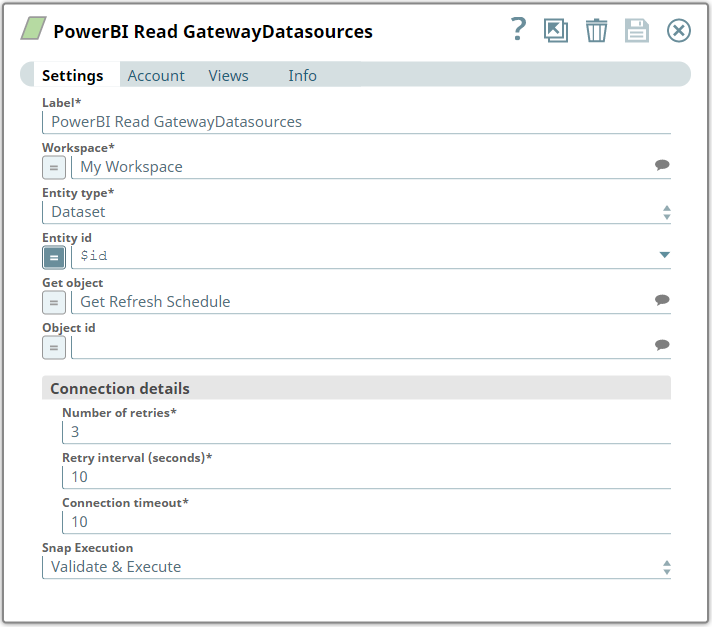
Task: Open Object id suggestions bubble icon
Action: click(662, 345)
